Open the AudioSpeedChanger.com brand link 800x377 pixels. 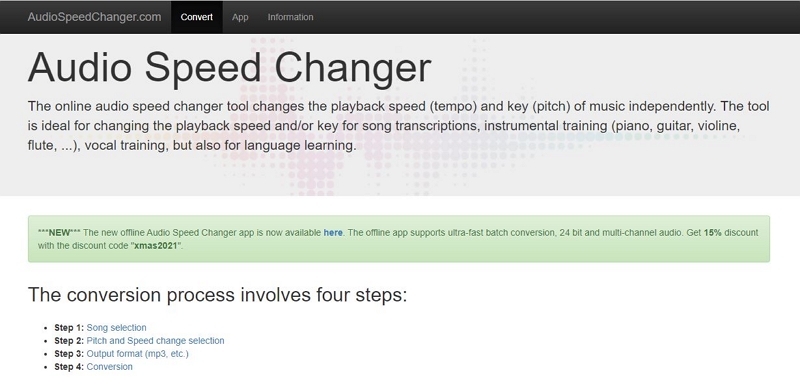(x=94, y=17)
